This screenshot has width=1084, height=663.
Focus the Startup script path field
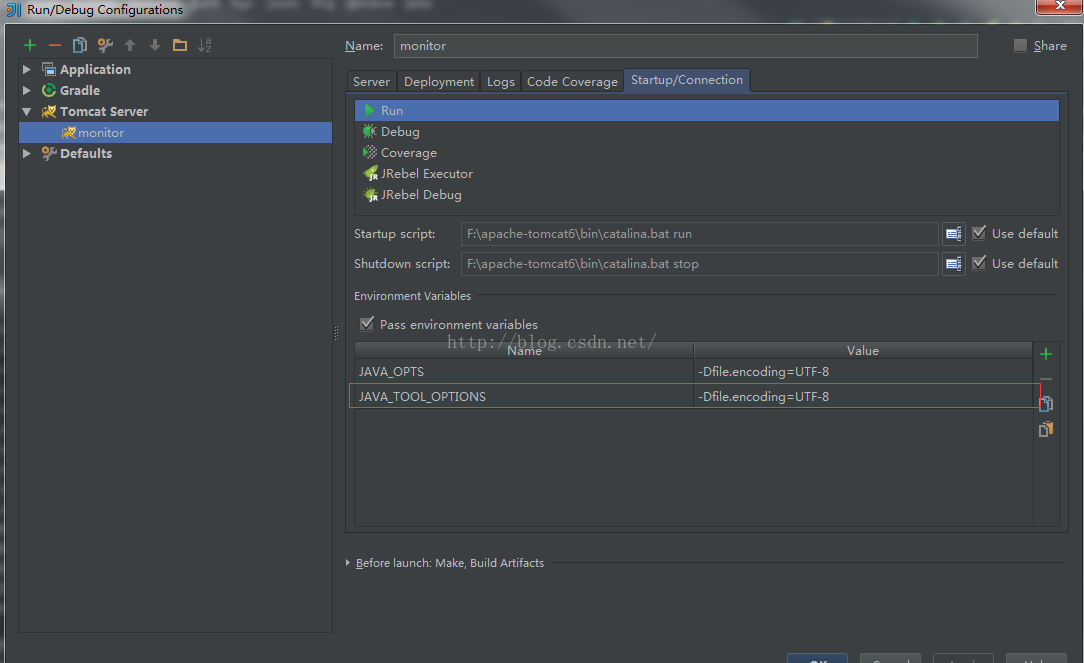pyautogui.click(x=699, y=234)
